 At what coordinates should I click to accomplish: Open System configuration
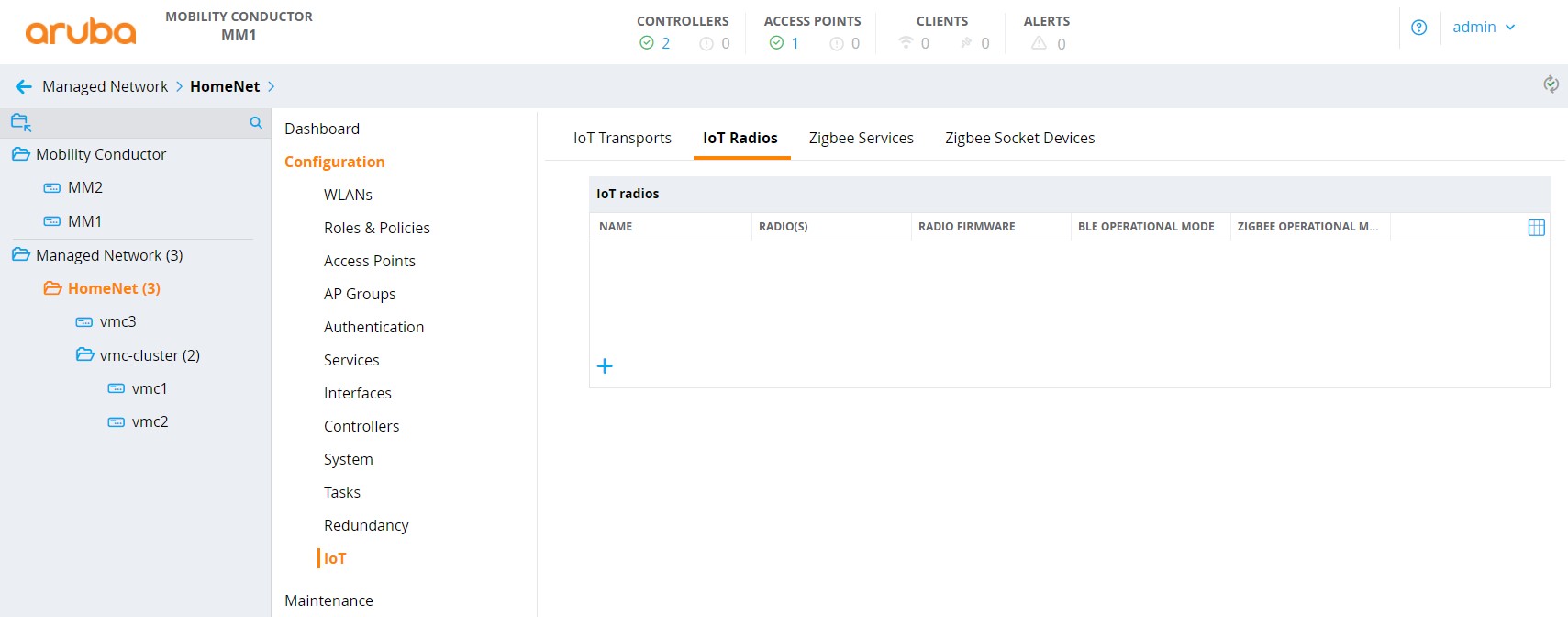pyautogui.click(x=348, y=459)
